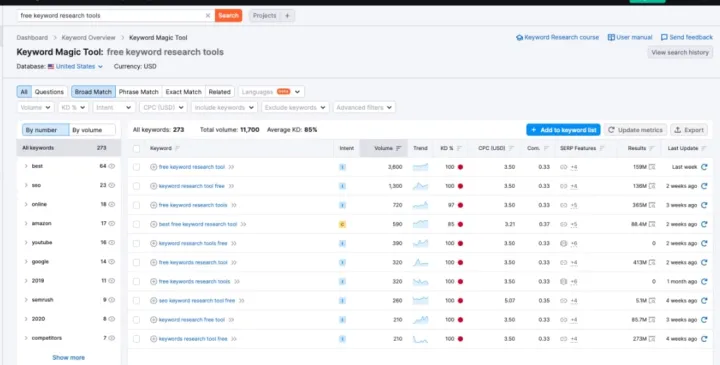
Task: Click View search history button
Action: (680, 52)
